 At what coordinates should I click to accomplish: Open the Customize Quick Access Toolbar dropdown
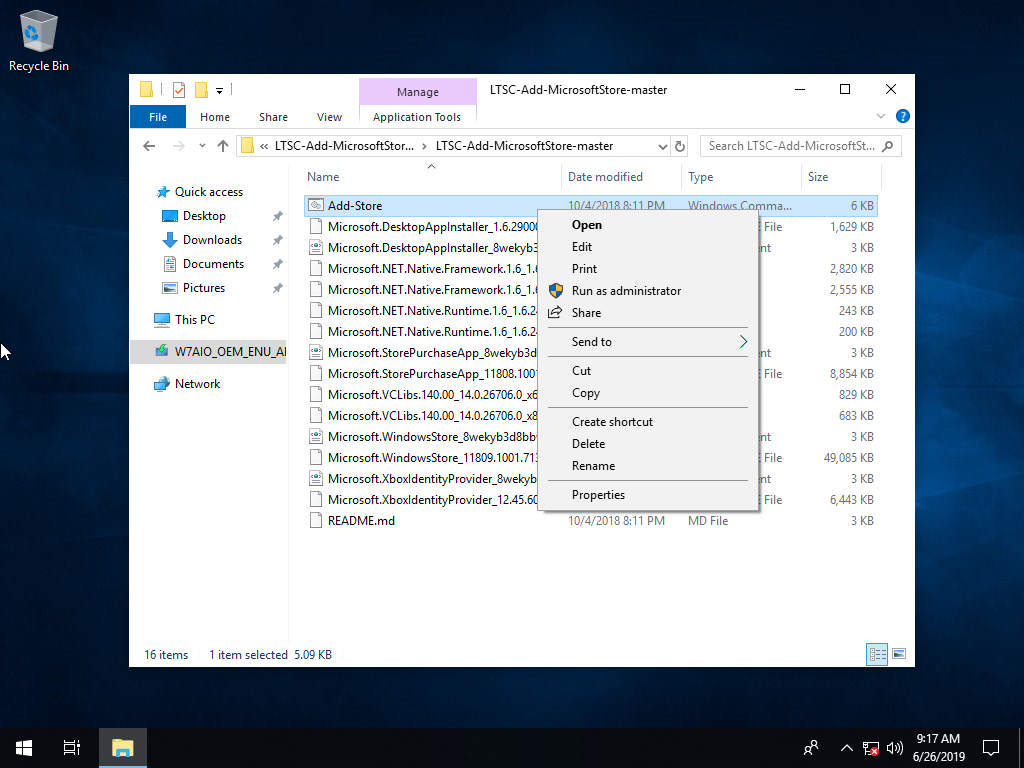[x=219, y=91]
